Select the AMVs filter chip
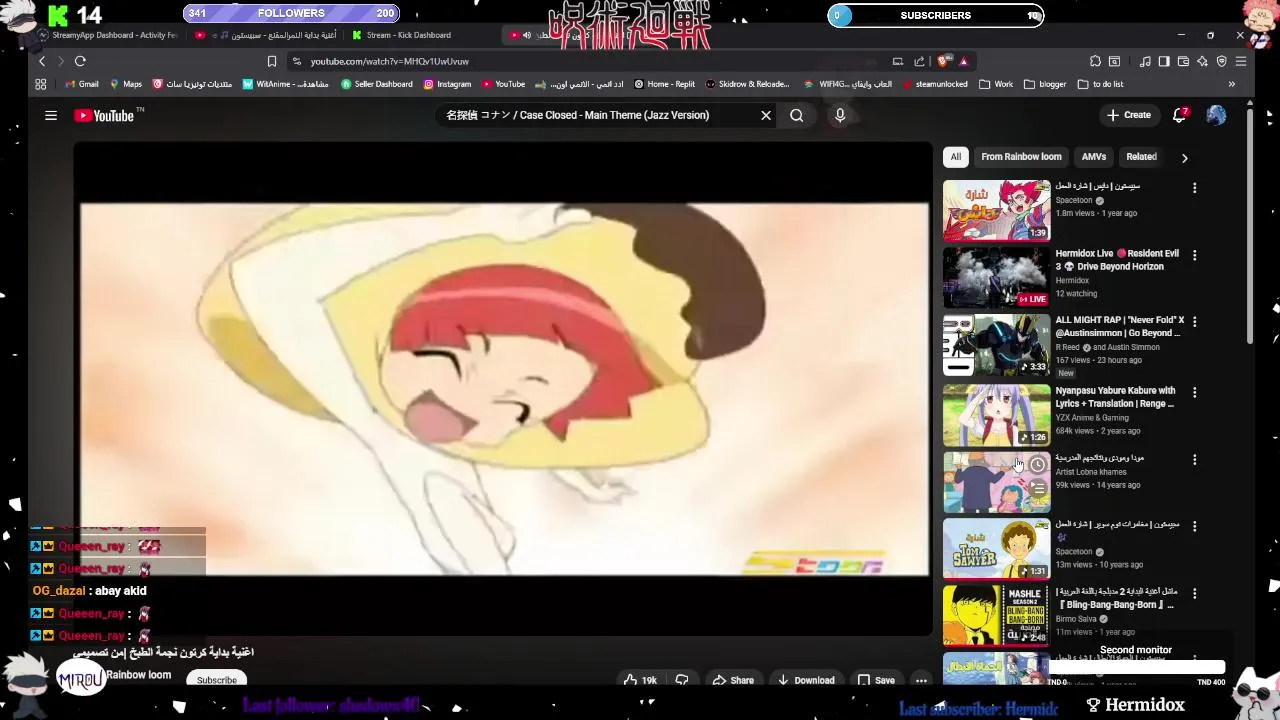 (1094, 157)
